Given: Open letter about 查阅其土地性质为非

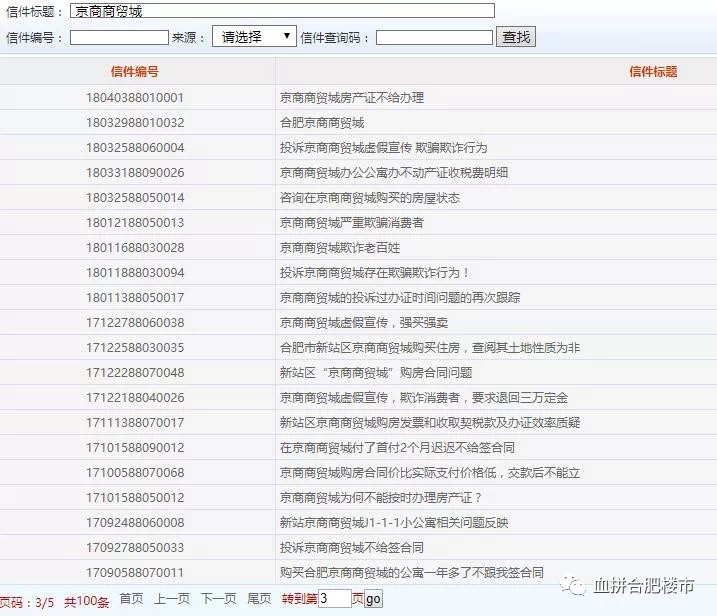Looking at the screenshot, I should [430, 348].
